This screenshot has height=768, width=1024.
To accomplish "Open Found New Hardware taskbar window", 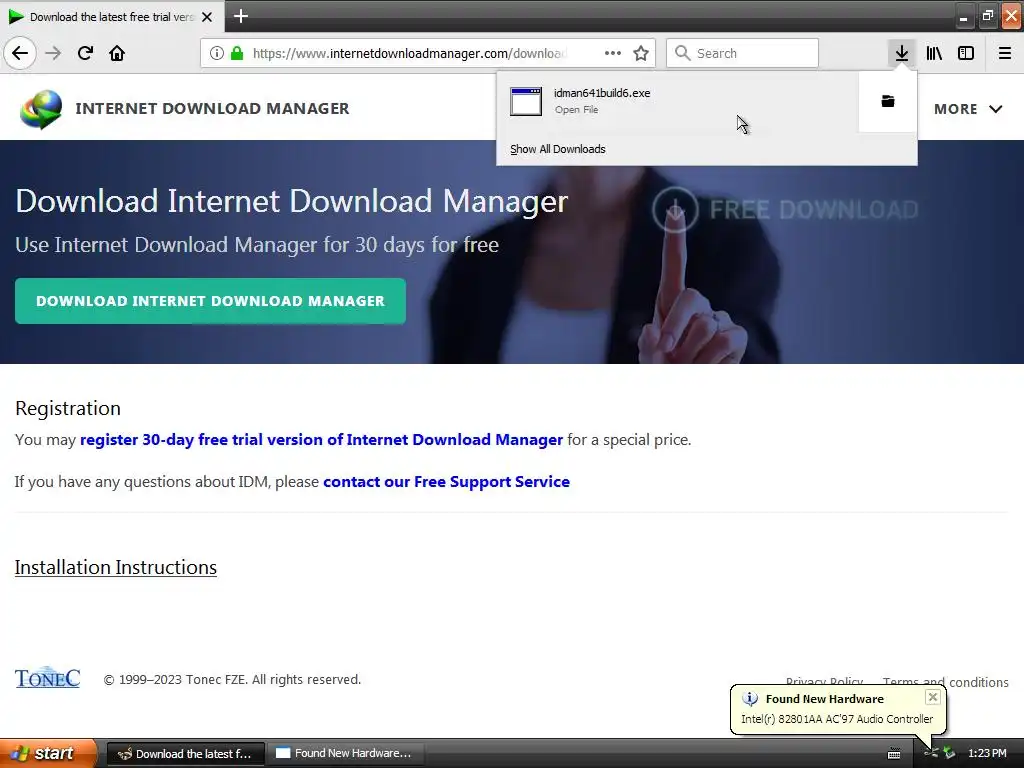I will [346, 754].
